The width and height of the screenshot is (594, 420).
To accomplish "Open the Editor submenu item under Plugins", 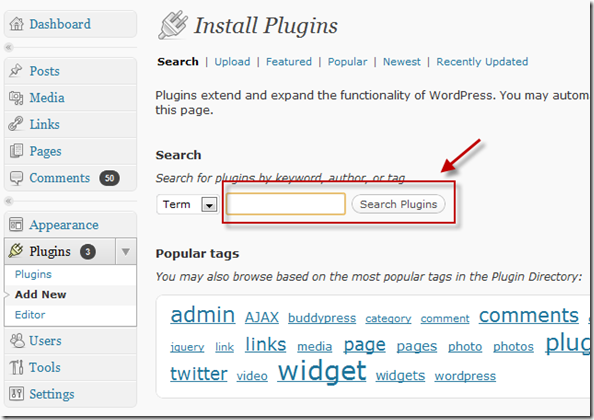I will click(30, 315).
